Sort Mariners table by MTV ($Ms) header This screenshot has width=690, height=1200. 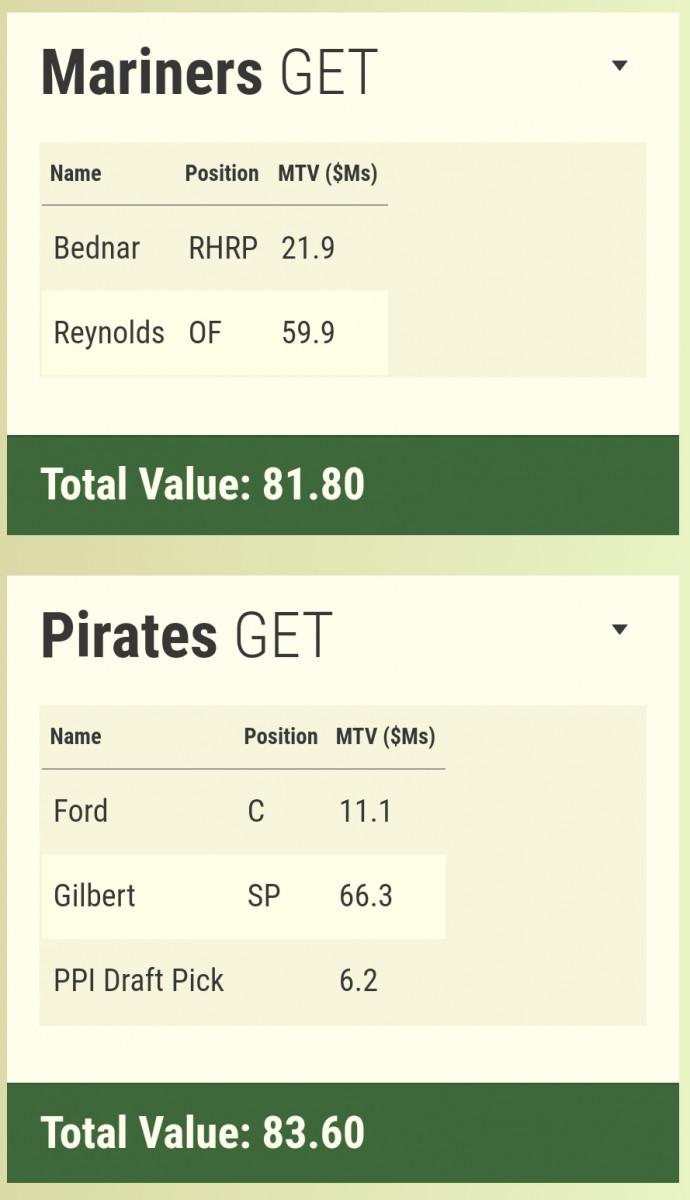point(327,173)
